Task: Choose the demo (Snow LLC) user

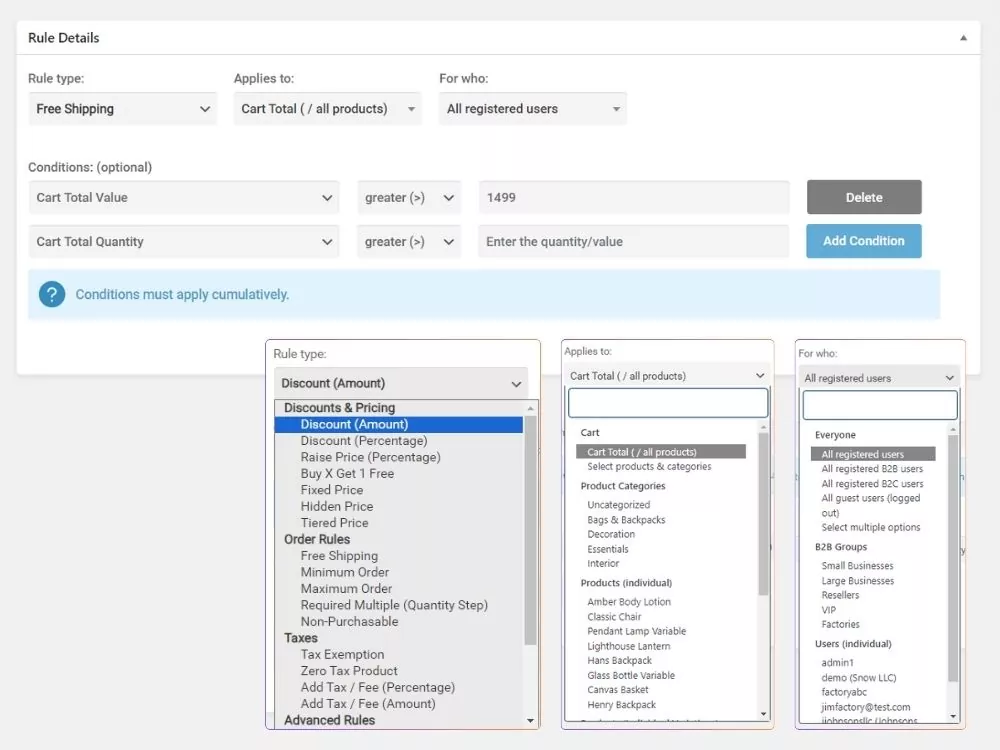Action: tap(858, 678)
